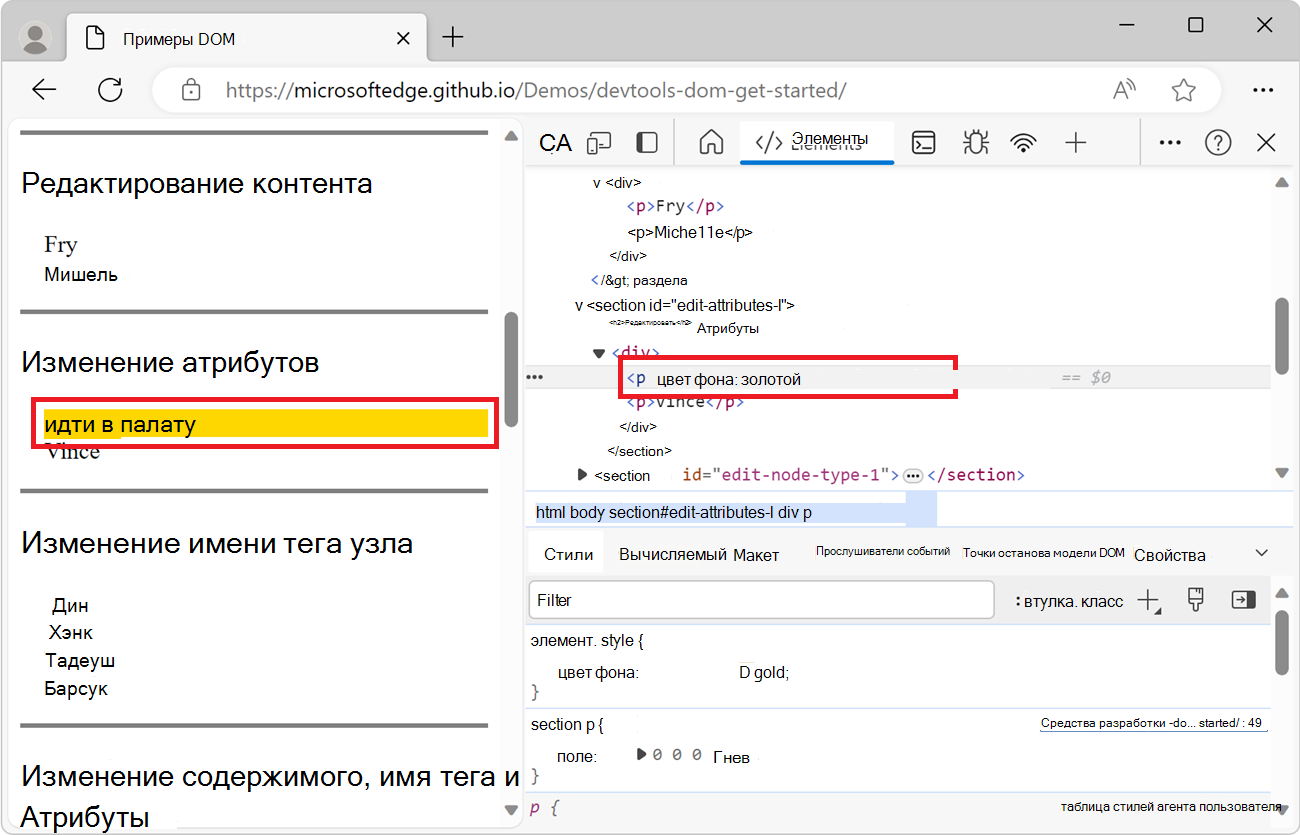Collapse the highlighted div element node

[598, 352]
